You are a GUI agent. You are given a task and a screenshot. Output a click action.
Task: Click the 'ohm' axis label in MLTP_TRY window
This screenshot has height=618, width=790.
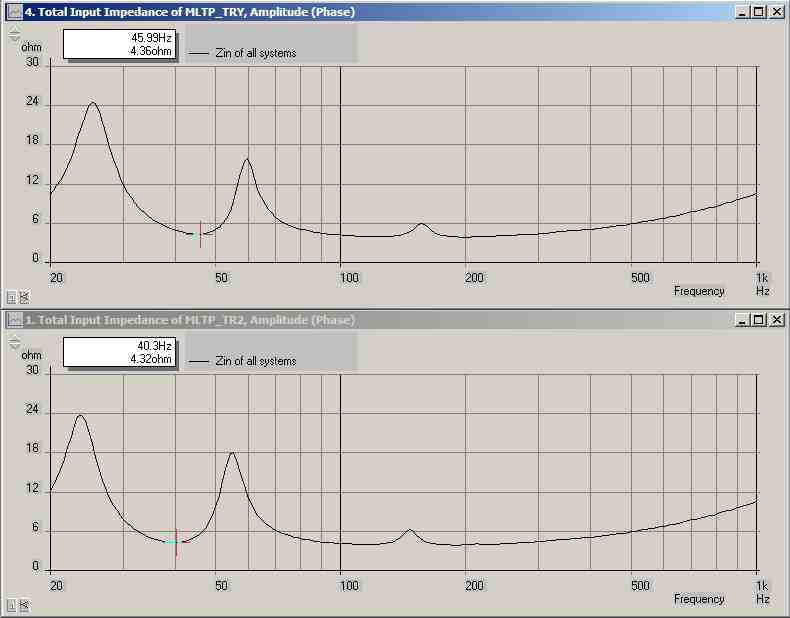[31, 47]
